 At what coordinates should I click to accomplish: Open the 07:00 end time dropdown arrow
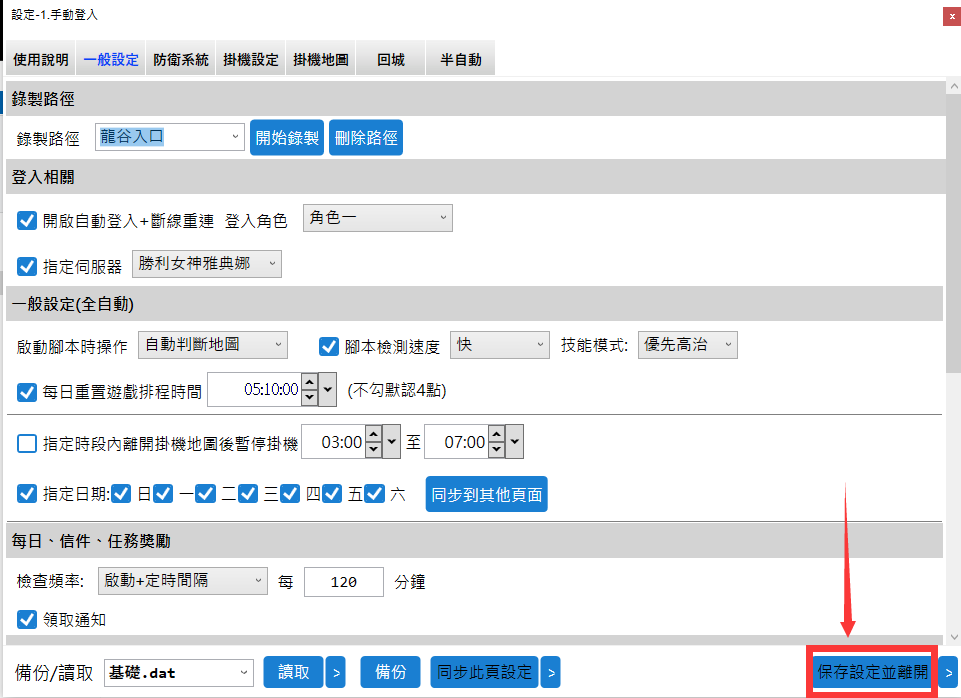pos(514,442)
